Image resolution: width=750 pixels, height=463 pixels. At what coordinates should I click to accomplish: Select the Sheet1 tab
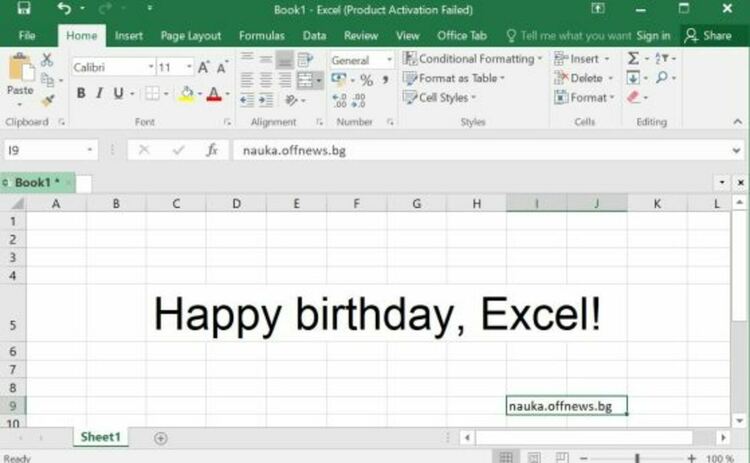click(100, 437)
